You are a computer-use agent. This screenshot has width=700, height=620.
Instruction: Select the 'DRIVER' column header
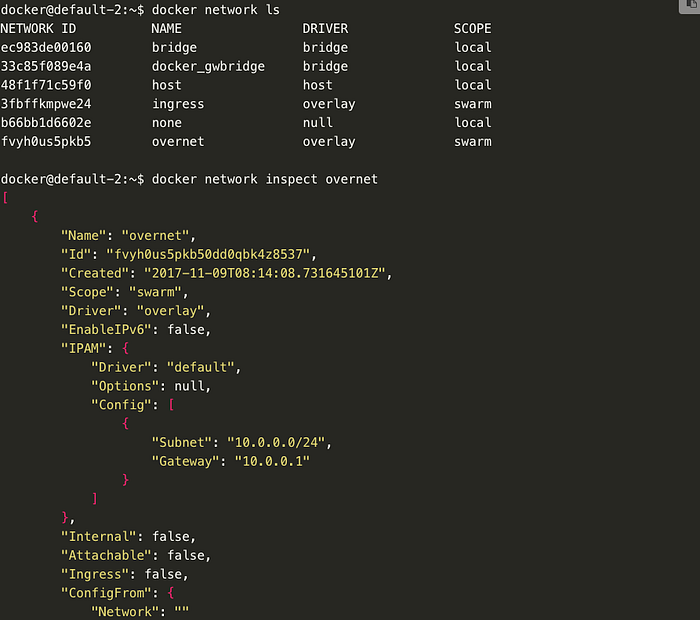[325, 29]
